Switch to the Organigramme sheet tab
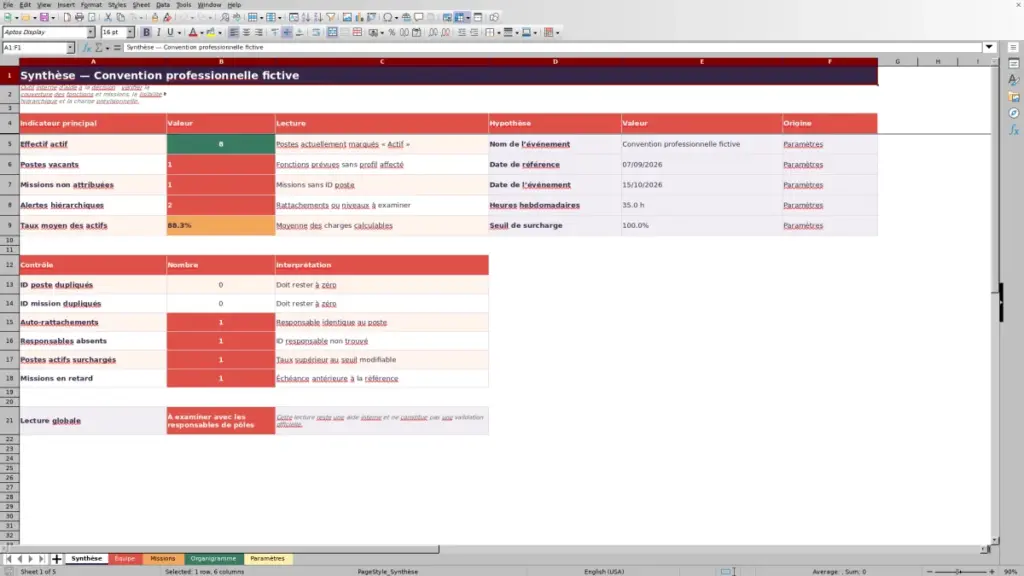 tap(214, 559)
